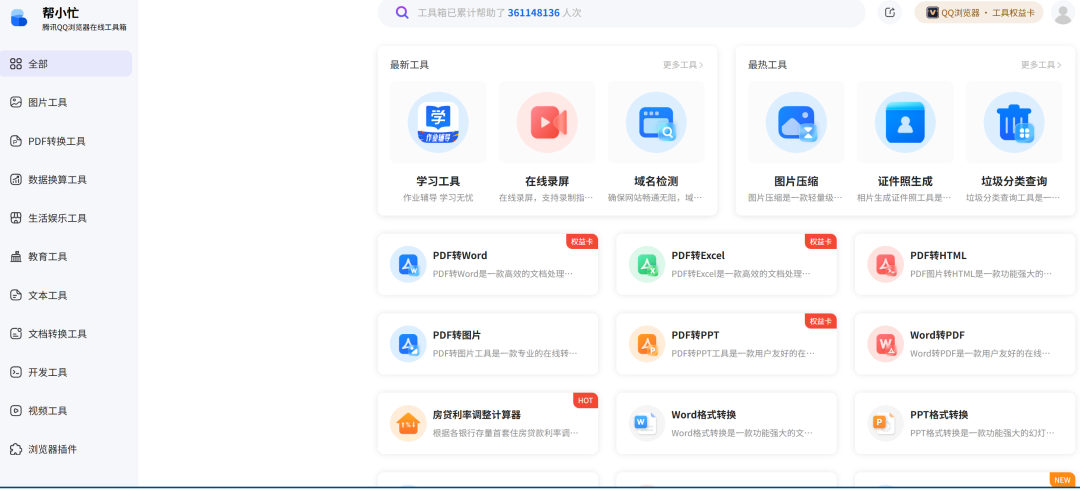1080x489 pixels.
Task: Click the search magnifier icon
Action: pyautogui.click(x=402, y=12)
